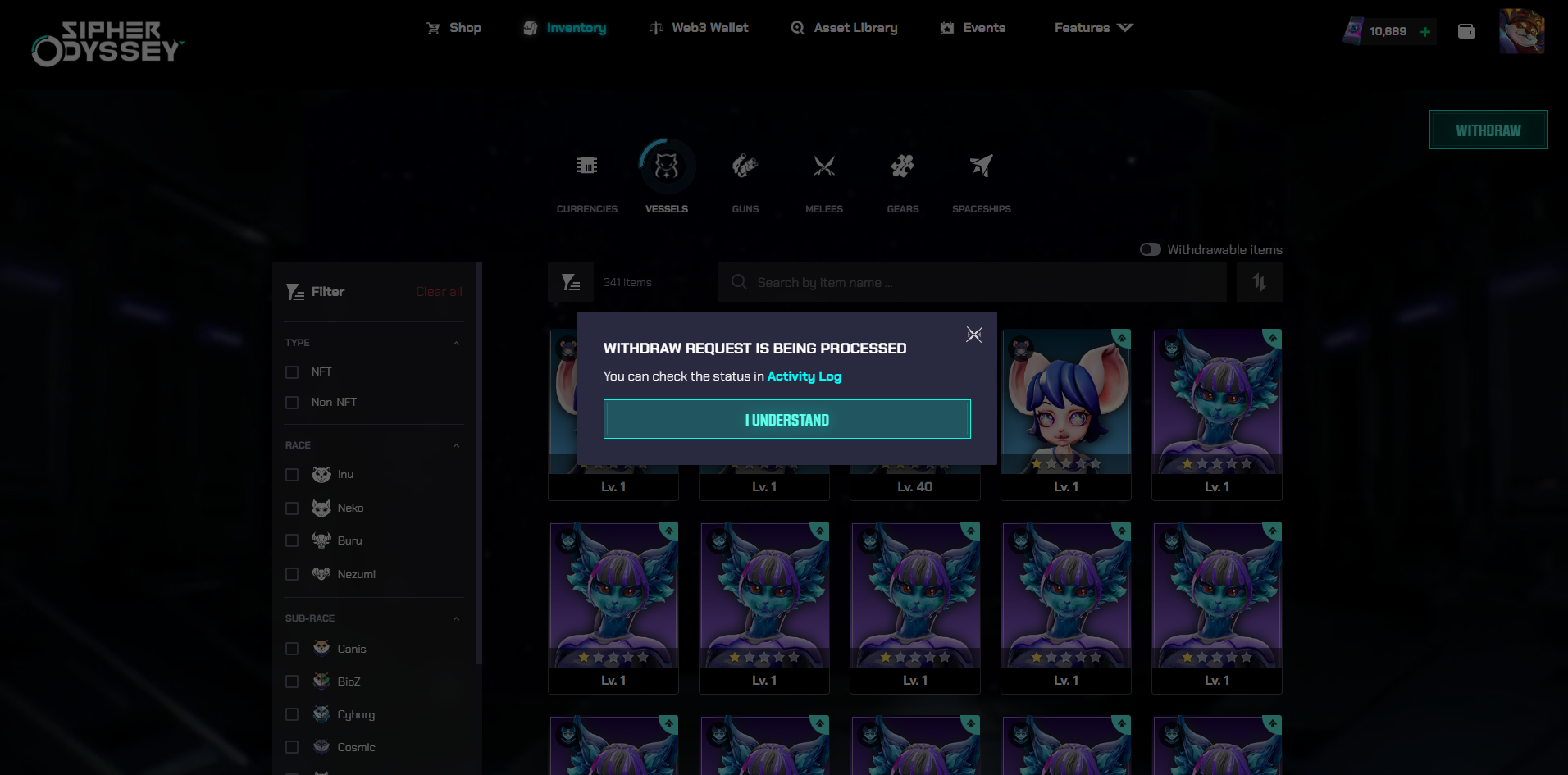Click the Filter panel header icon
Image resolution: width=1568 pixels, height=775 pixels.
pos(295,292)
